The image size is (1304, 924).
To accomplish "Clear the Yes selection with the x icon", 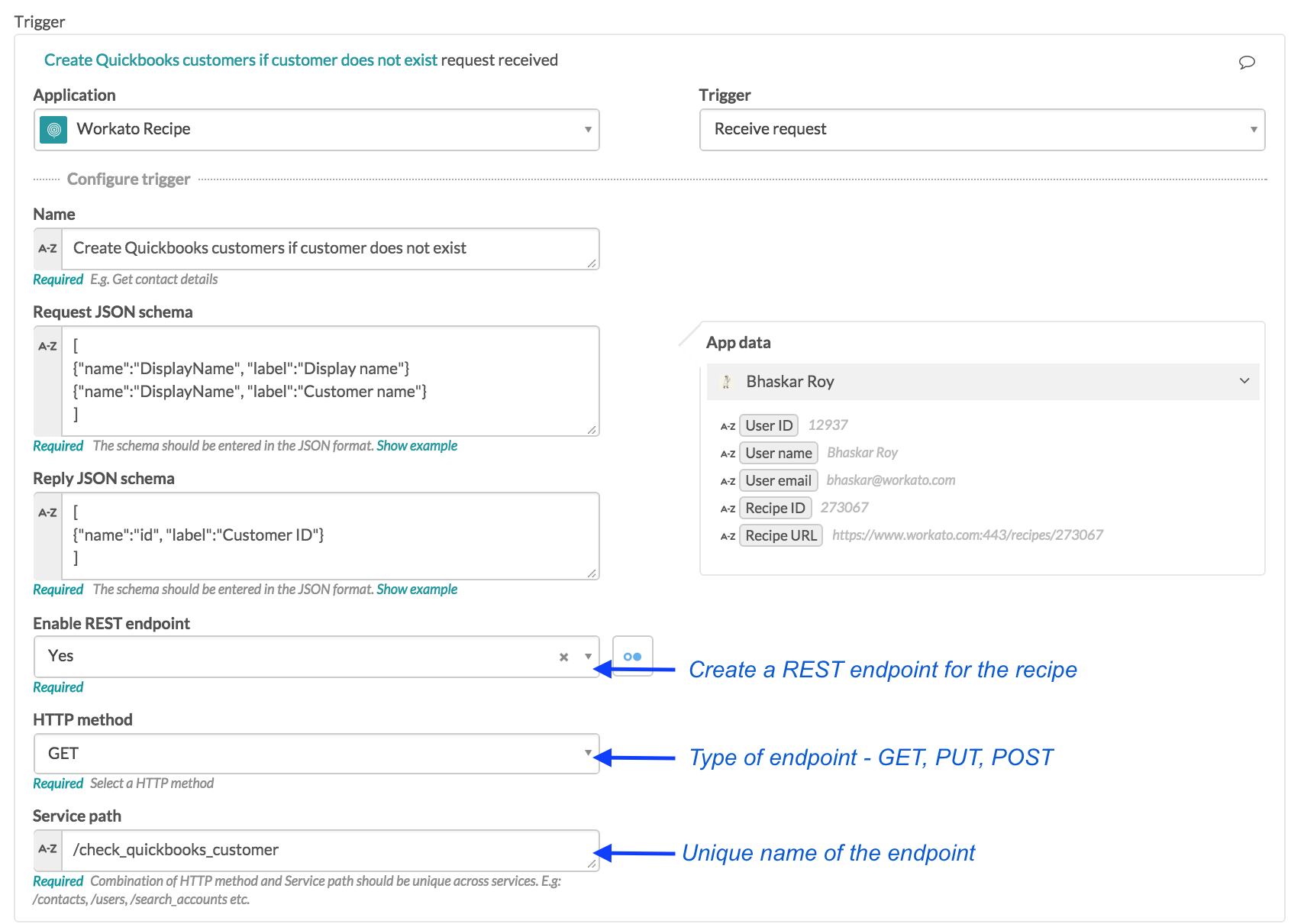I will point(564,656).
